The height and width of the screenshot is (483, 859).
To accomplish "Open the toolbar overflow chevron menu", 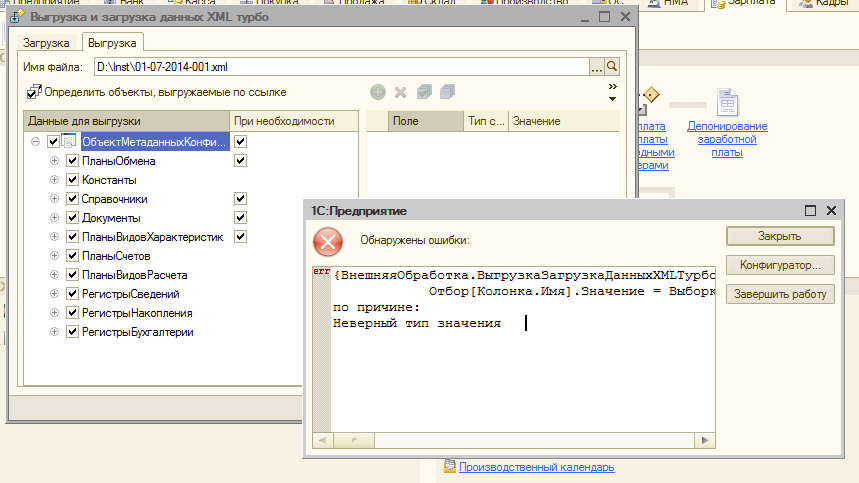I will (612, 92).
